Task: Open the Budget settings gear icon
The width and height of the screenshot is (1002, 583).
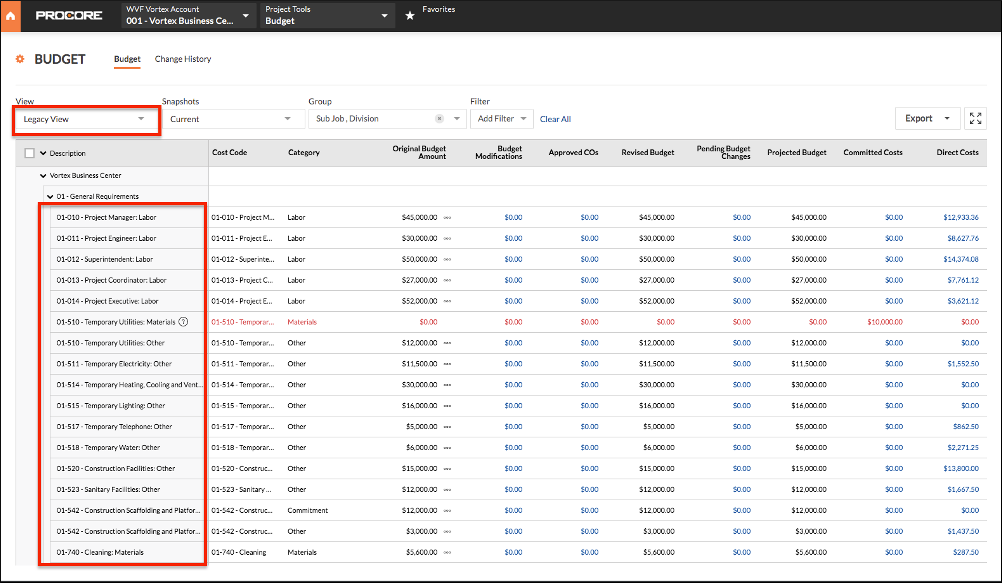Action: pyautogui.click(x=20, y=59)
